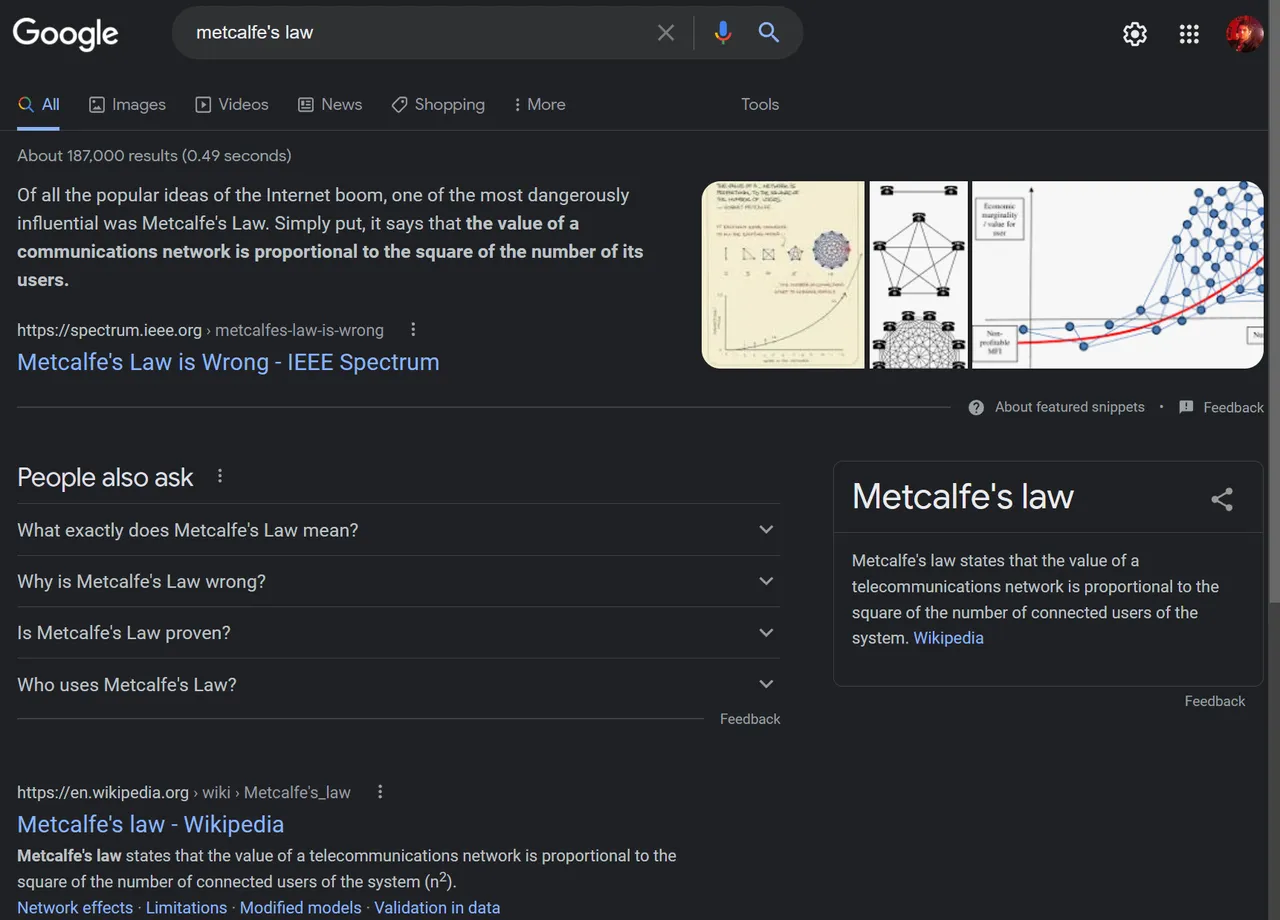Open the handwritten graph thumbnail image
1280x920 pixels.
click(x=783, y=275)
